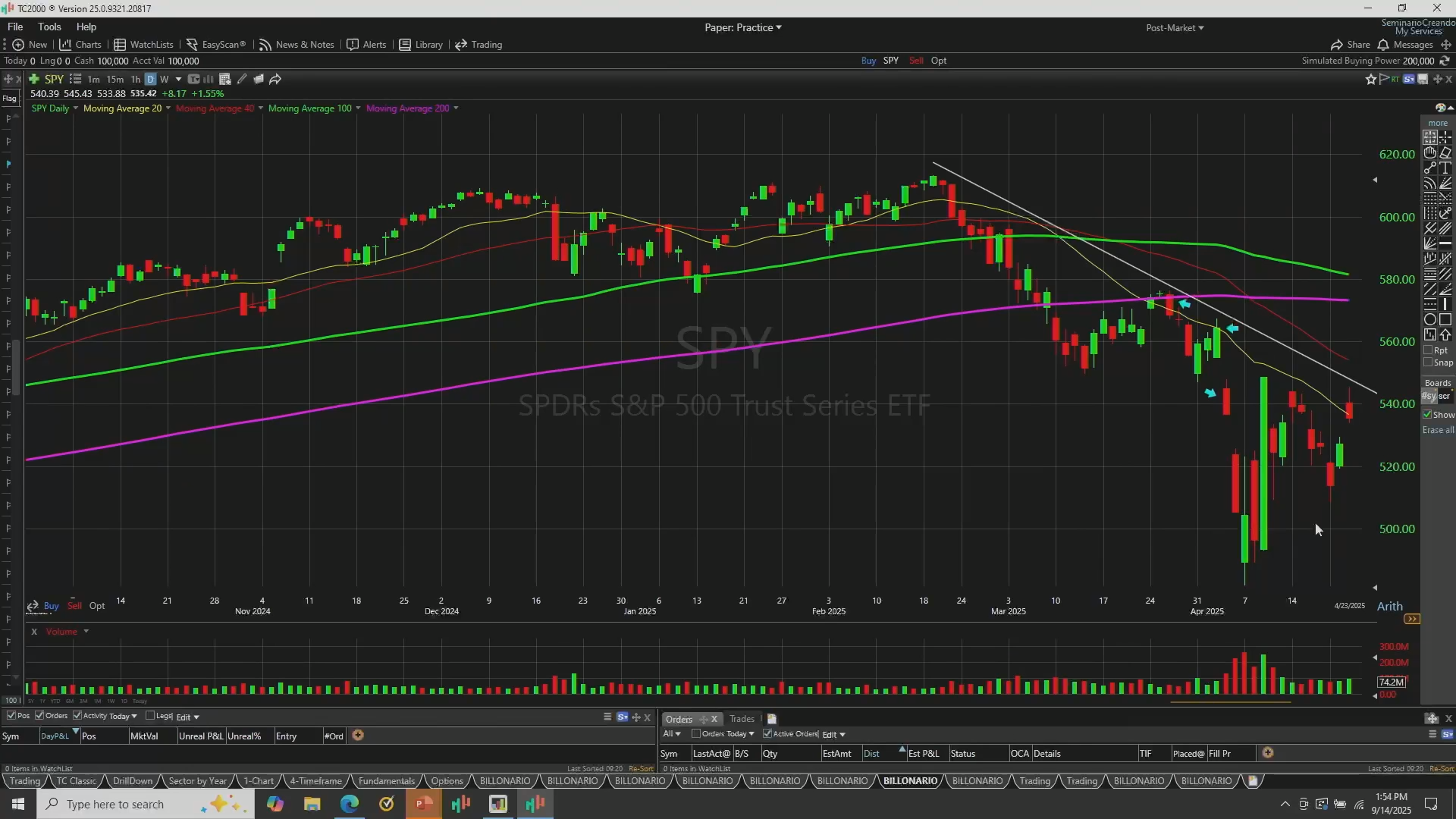Image resolution: width=1456 pixels, height=819 pixels.
Task: Enable the Snap checkbox
Action: 1428,362
